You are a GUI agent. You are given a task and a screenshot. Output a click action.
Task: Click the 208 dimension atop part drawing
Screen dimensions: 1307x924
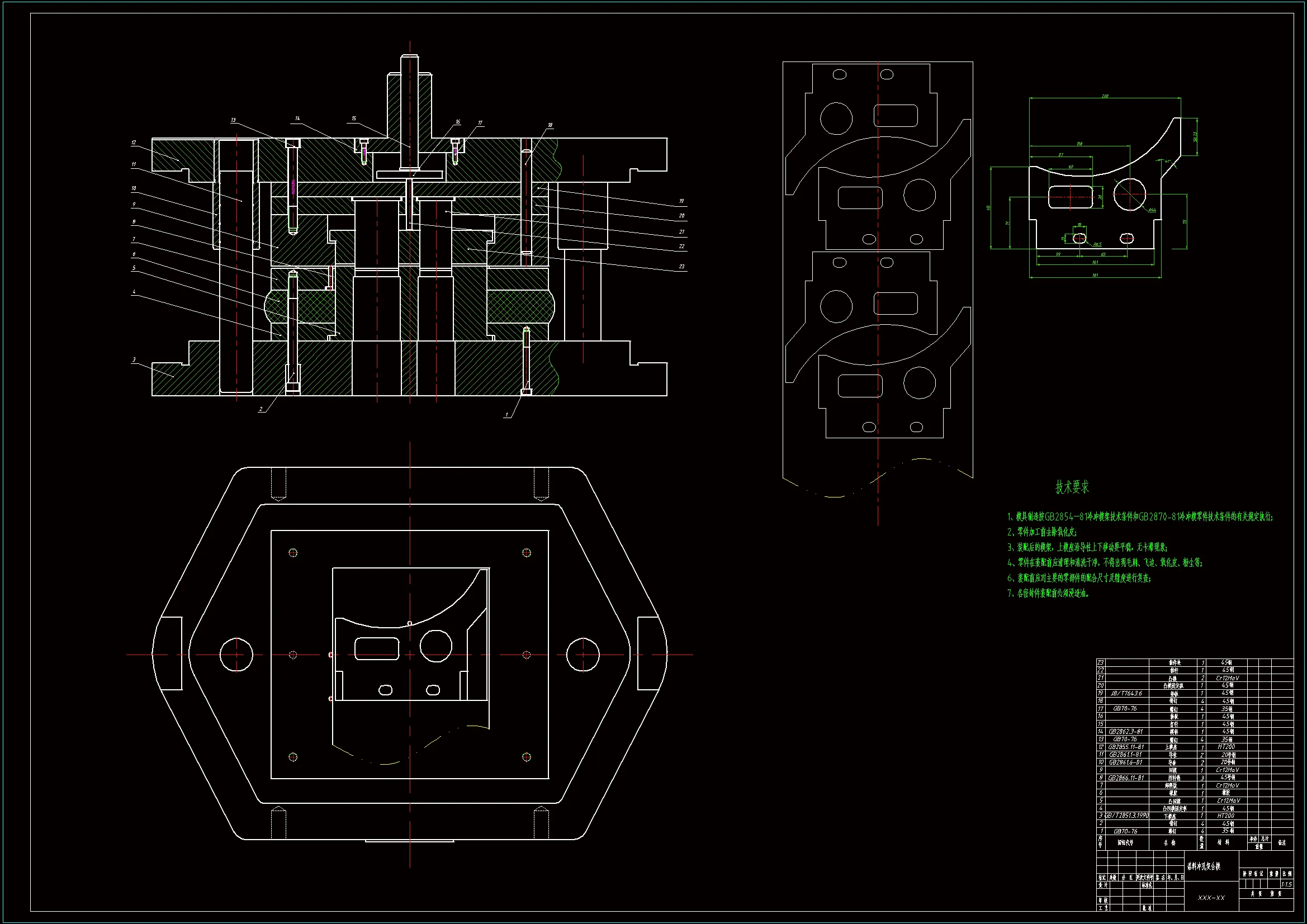pyautogui.click(x=1105, y=96)
